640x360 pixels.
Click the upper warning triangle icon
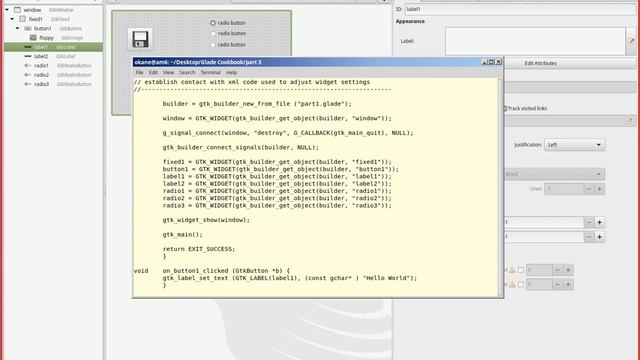point(512,270)
